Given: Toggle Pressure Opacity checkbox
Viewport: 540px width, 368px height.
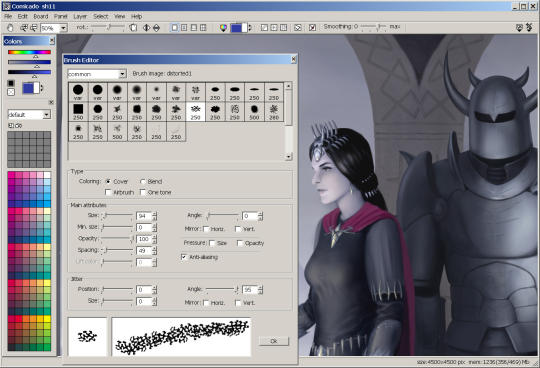Looking at the screenshot, I should click(240, 243).
